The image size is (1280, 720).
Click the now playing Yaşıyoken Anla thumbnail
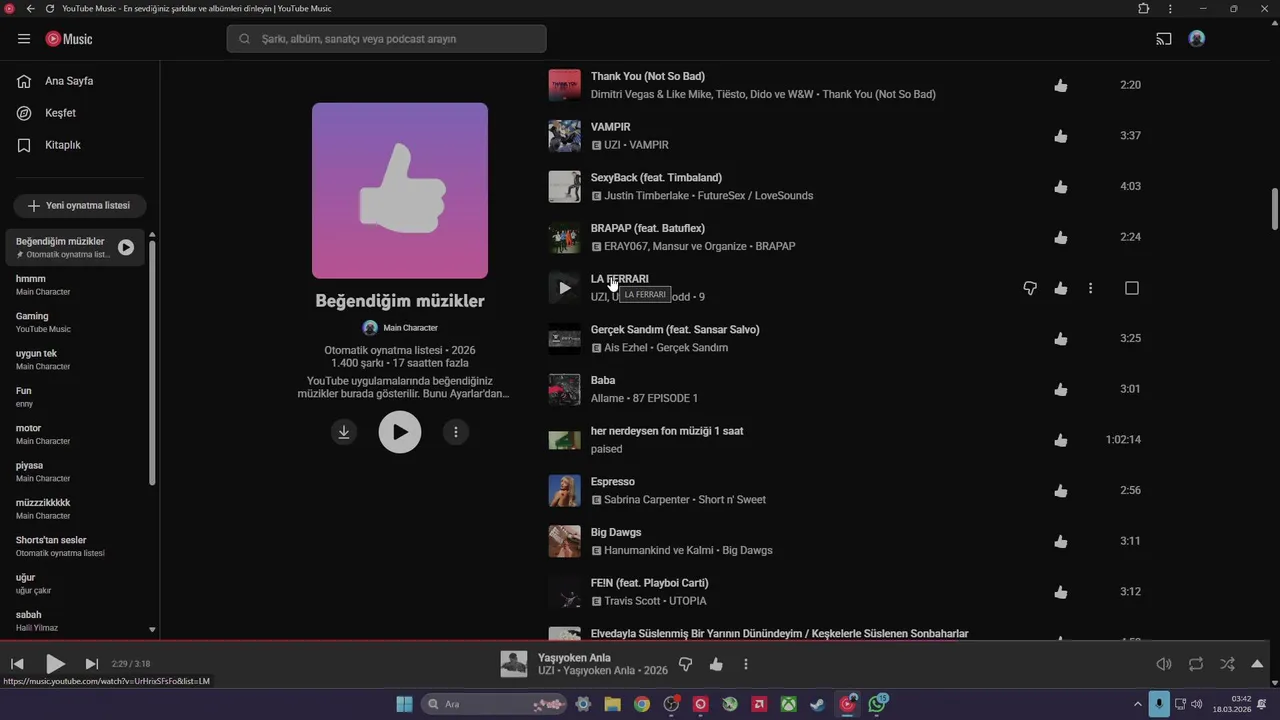point(514,664)
